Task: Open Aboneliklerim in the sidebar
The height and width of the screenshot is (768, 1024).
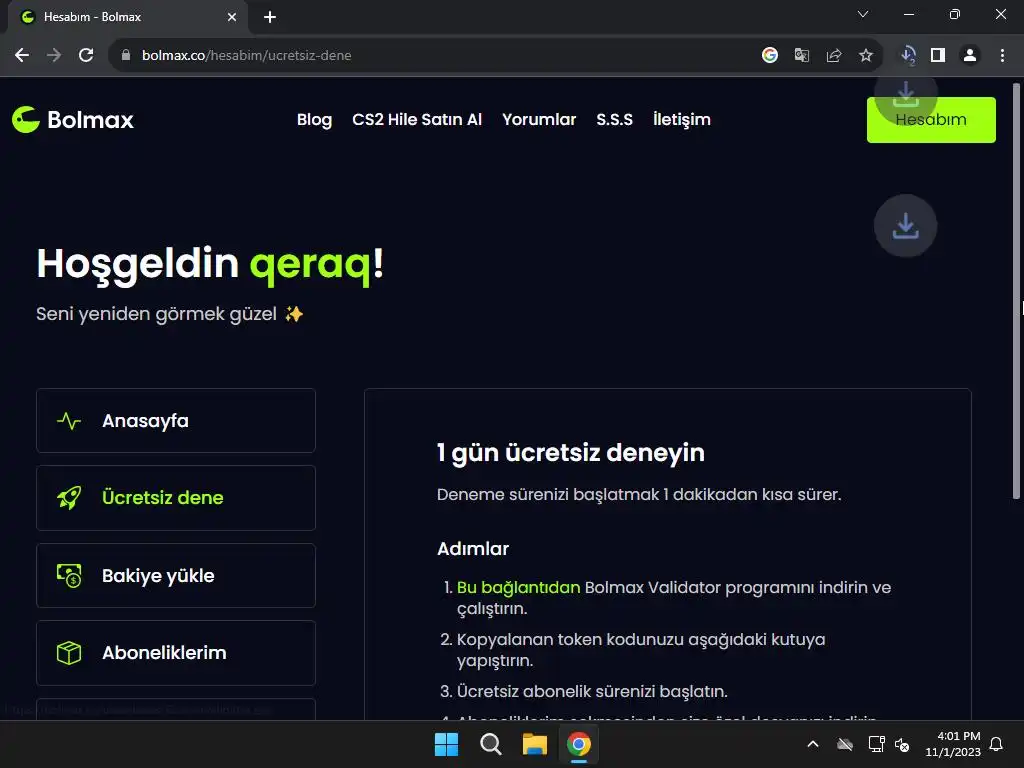Action: click(176, 653)
